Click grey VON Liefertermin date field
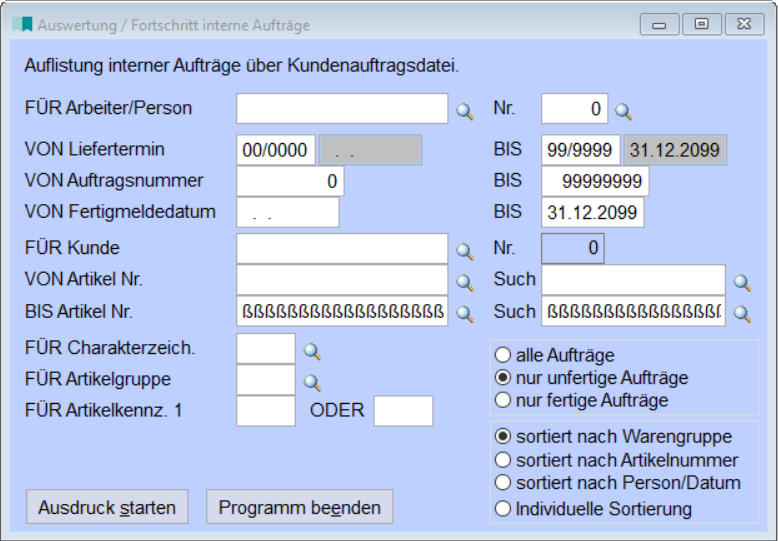This screenshot has height=541, width=778. tap(370, 149)
